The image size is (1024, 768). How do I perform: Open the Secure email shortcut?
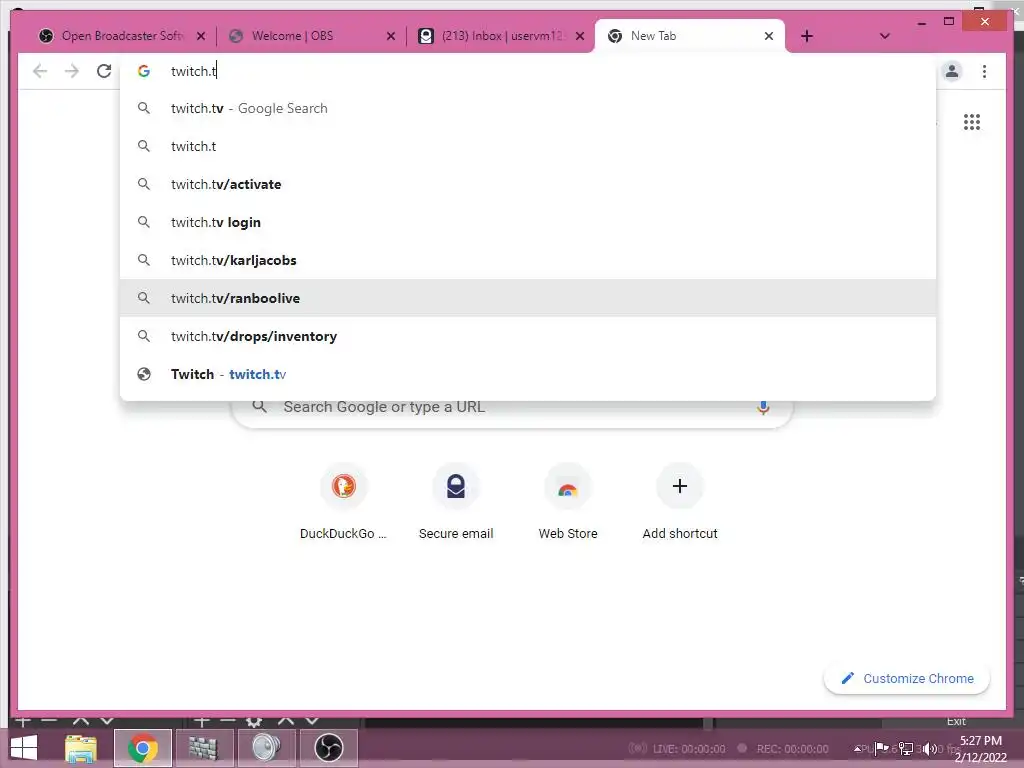pos(456,502)
